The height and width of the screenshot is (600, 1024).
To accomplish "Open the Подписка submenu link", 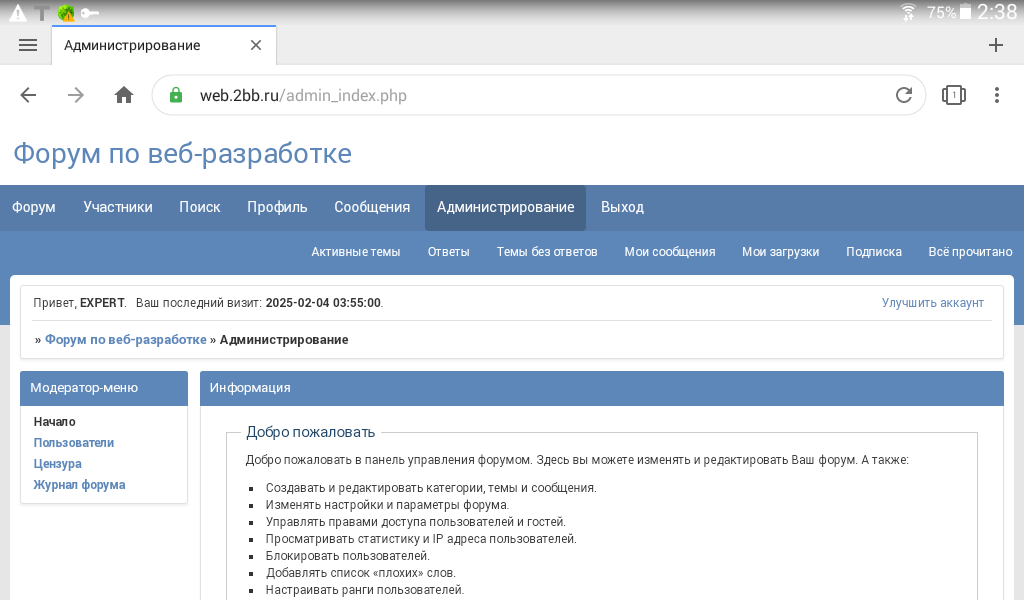I will click(874, 252).
